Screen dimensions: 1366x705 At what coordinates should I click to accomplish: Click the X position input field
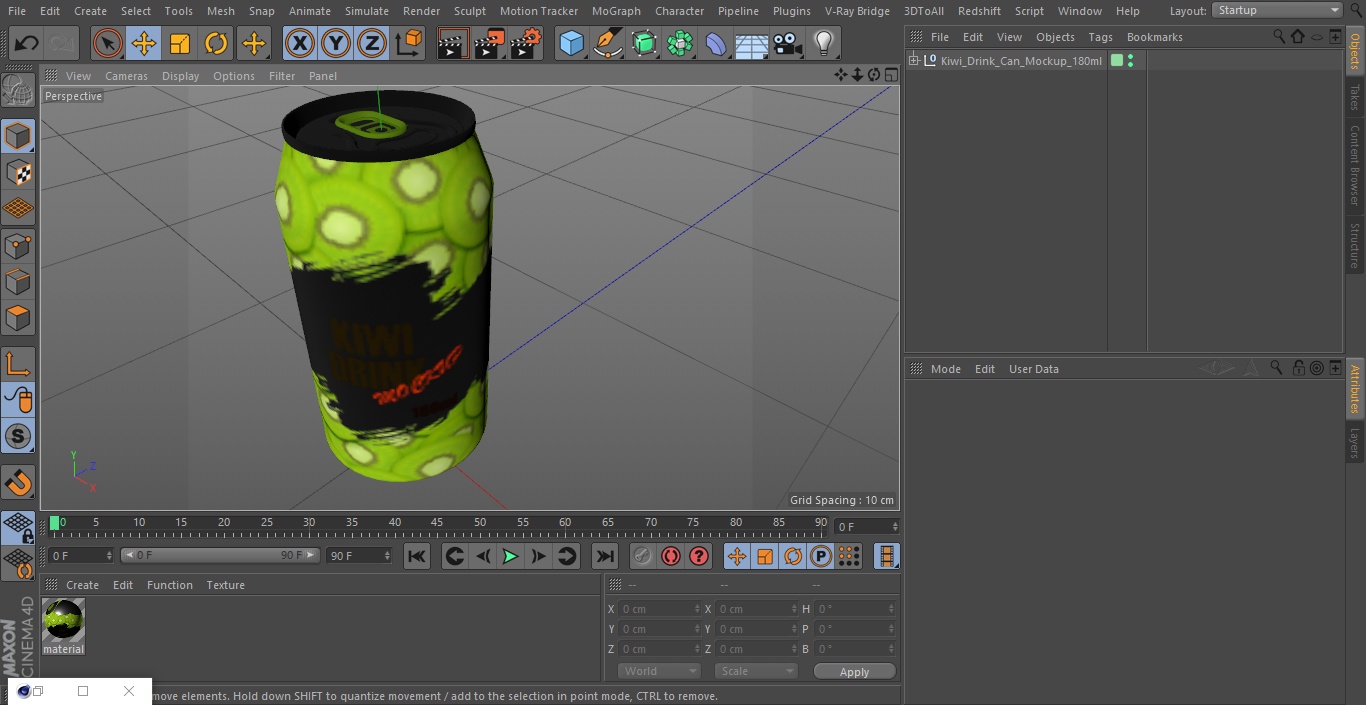[x=660, y=609]
